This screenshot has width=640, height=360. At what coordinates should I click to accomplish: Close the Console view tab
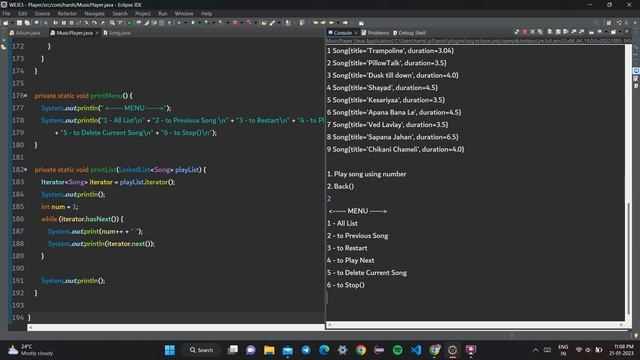(x=356, y=33)
